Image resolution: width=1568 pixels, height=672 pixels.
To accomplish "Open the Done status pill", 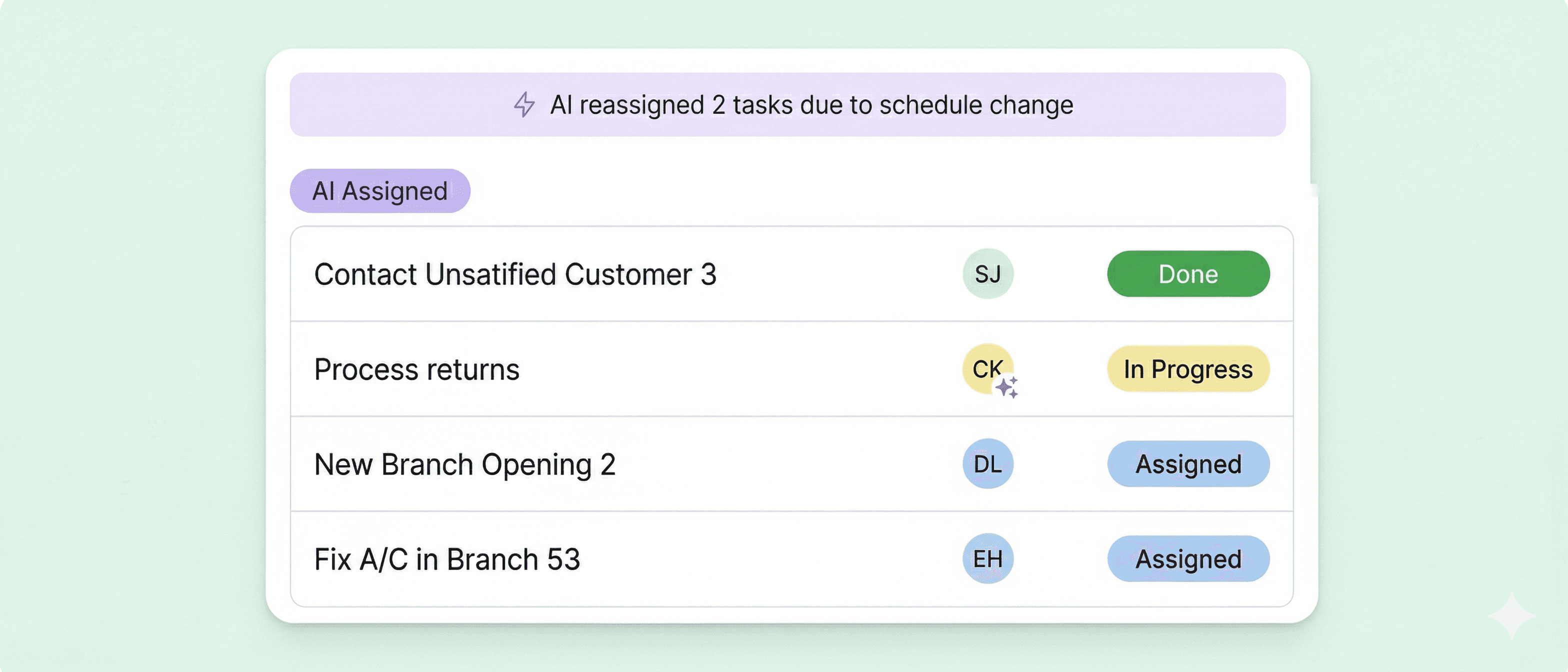I will (1188, 274).
